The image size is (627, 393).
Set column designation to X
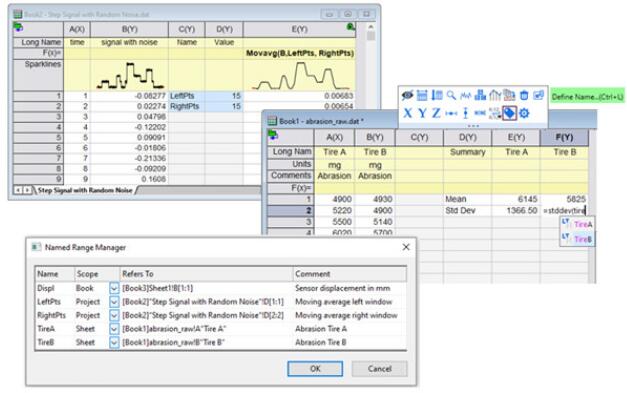(x=407, y=113)
